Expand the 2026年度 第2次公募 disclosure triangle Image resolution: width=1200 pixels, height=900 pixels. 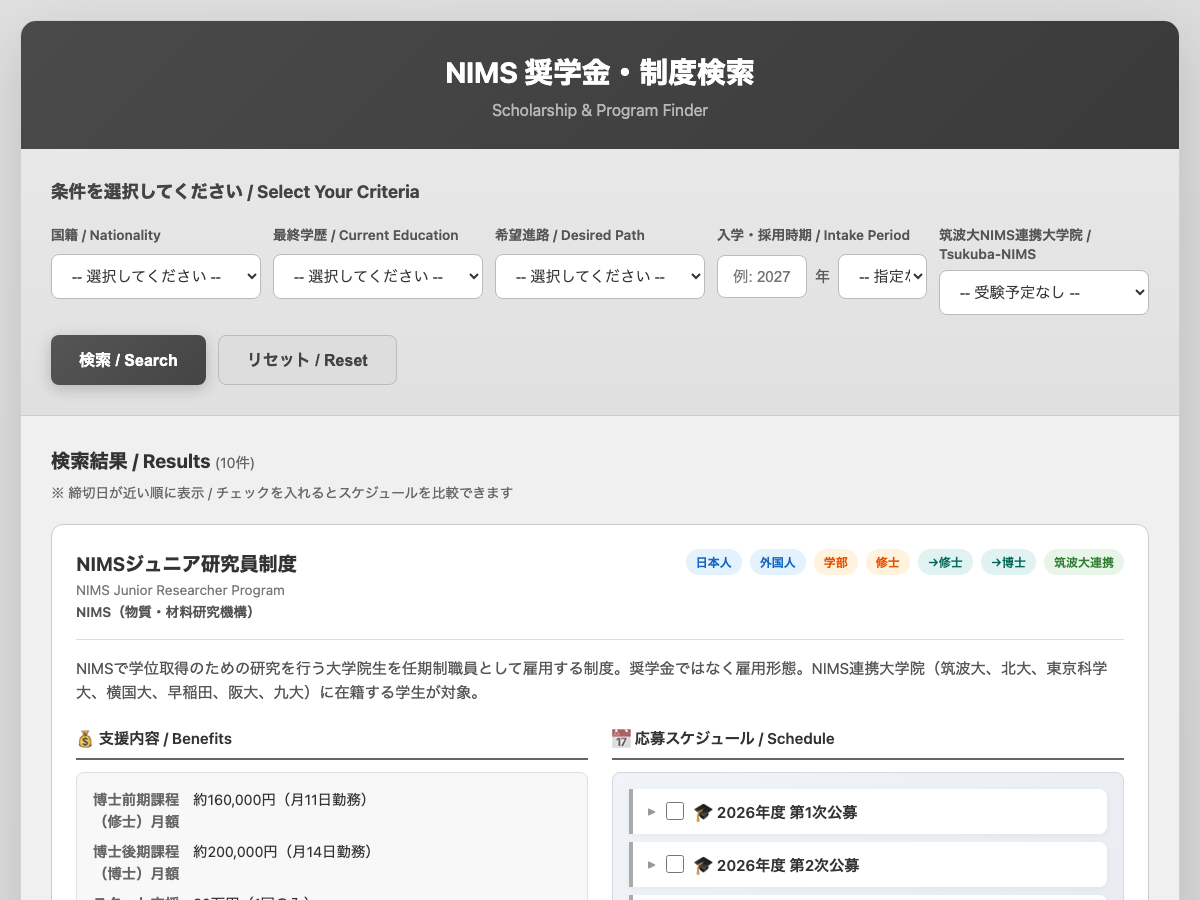(652, 865)
